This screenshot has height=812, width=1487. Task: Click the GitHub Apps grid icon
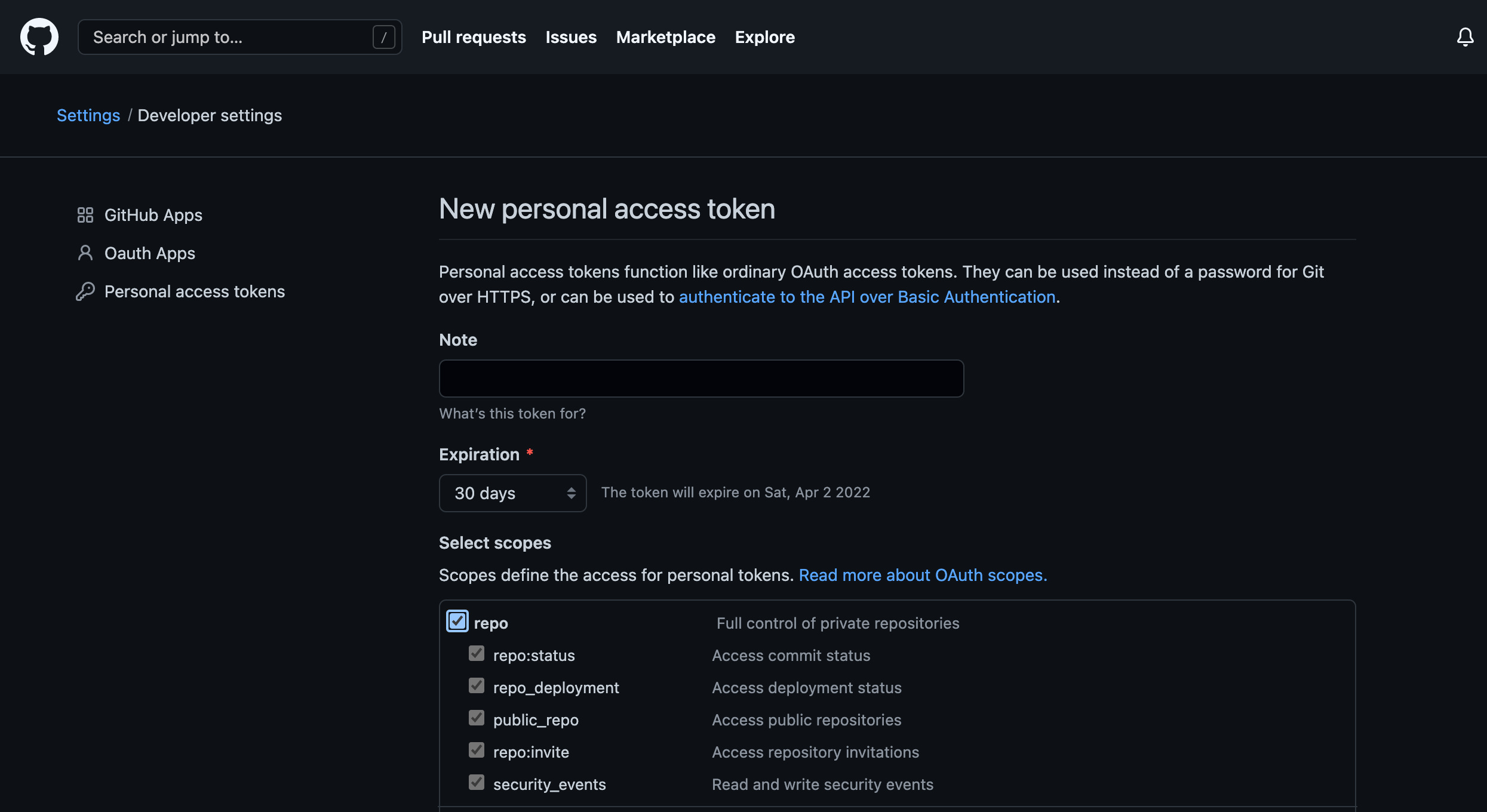coord(85,215)
